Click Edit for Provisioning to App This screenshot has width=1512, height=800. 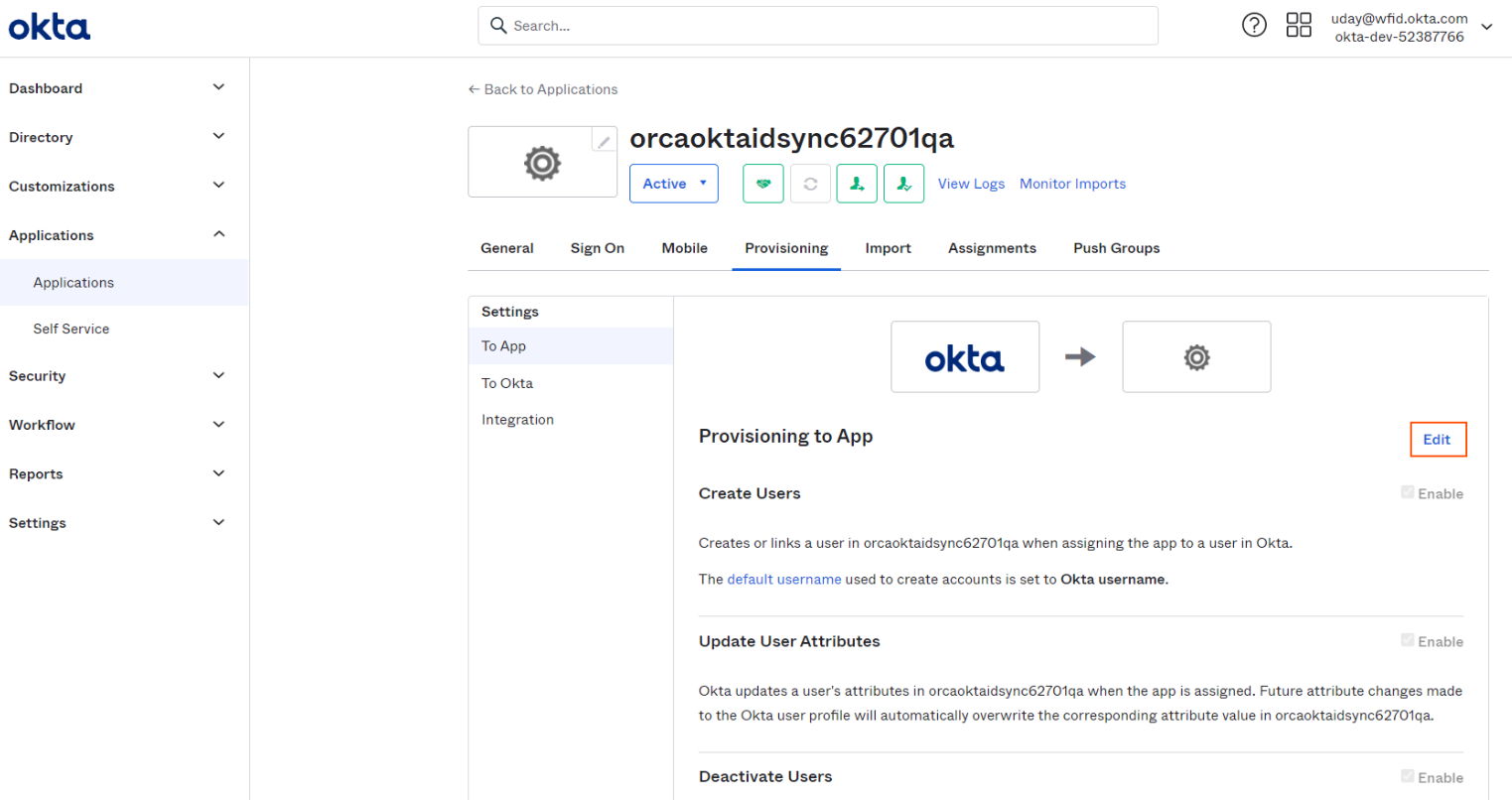pyautogui.click(x=1438, y=440)
